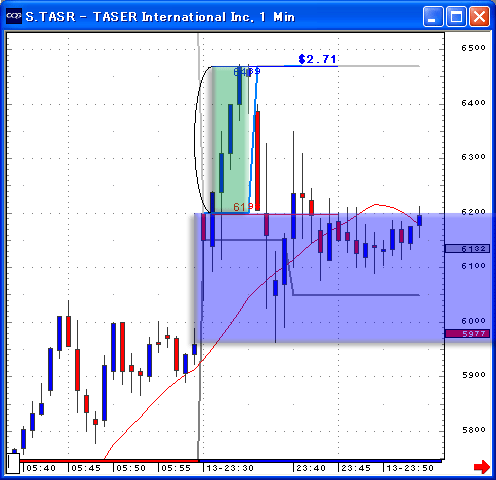Click the 6400 price scale label
The width and height of the screenshot is (496, 480).
(x=473, y=103)
